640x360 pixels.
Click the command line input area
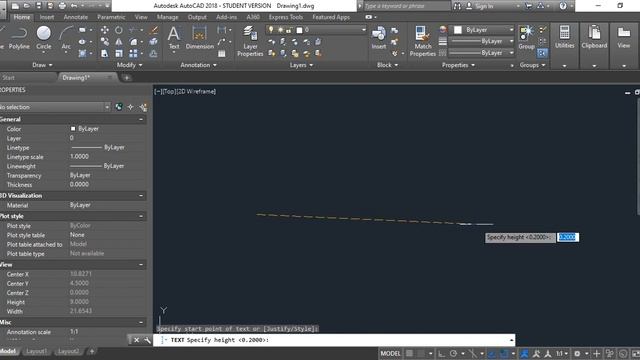coord(334,340)
